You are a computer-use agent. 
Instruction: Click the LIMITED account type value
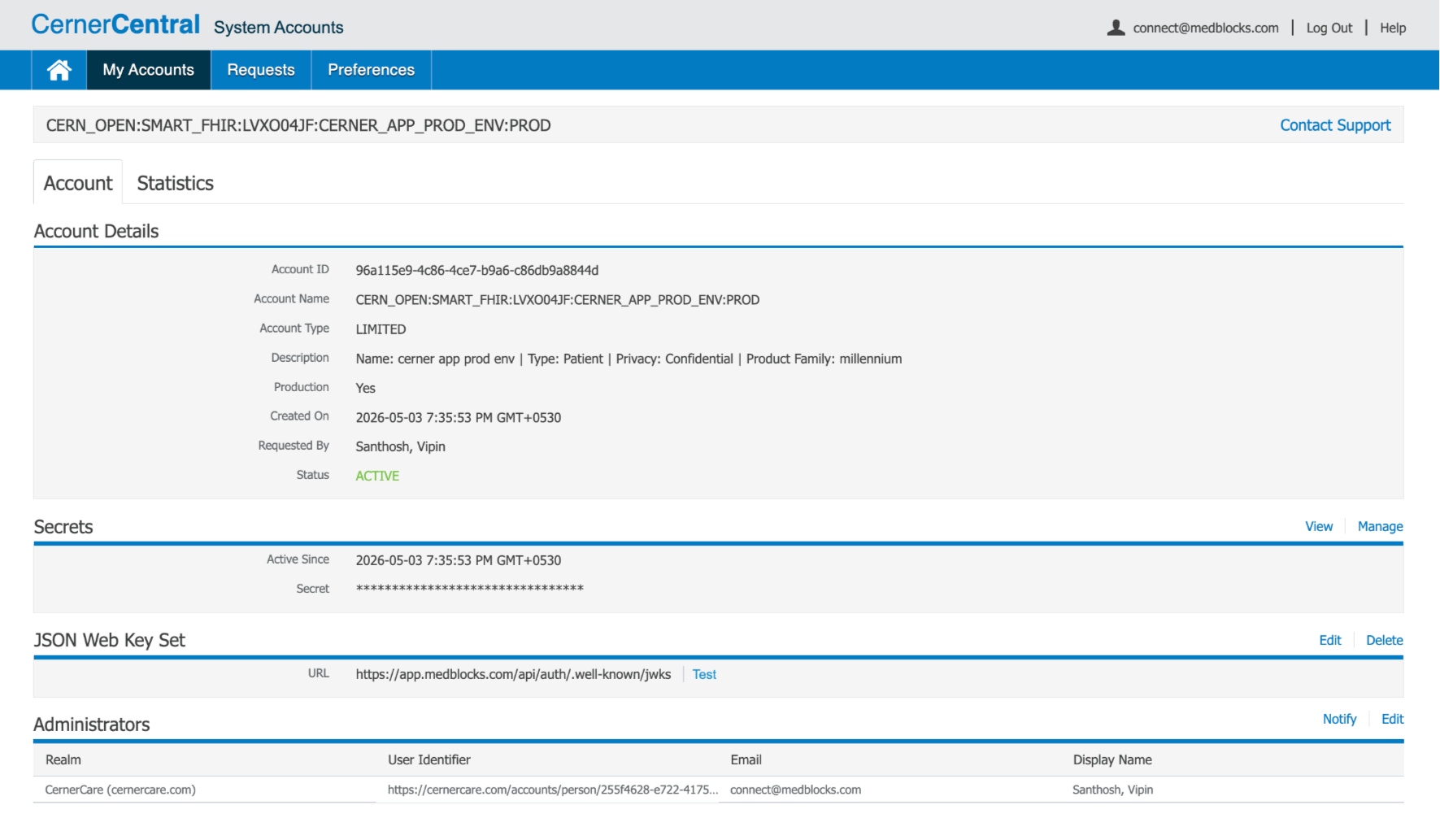pyautogui.click(x=381, y=329)
